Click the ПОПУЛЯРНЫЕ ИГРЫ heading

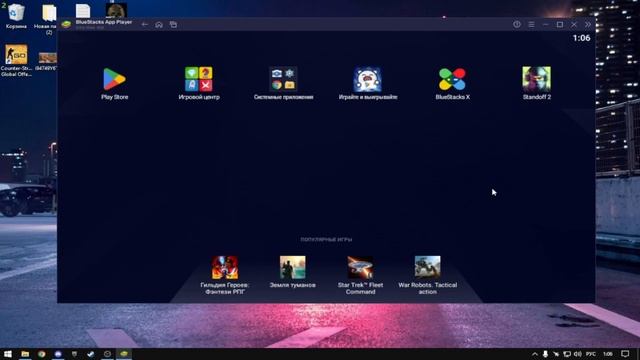(x=326, y=240)
